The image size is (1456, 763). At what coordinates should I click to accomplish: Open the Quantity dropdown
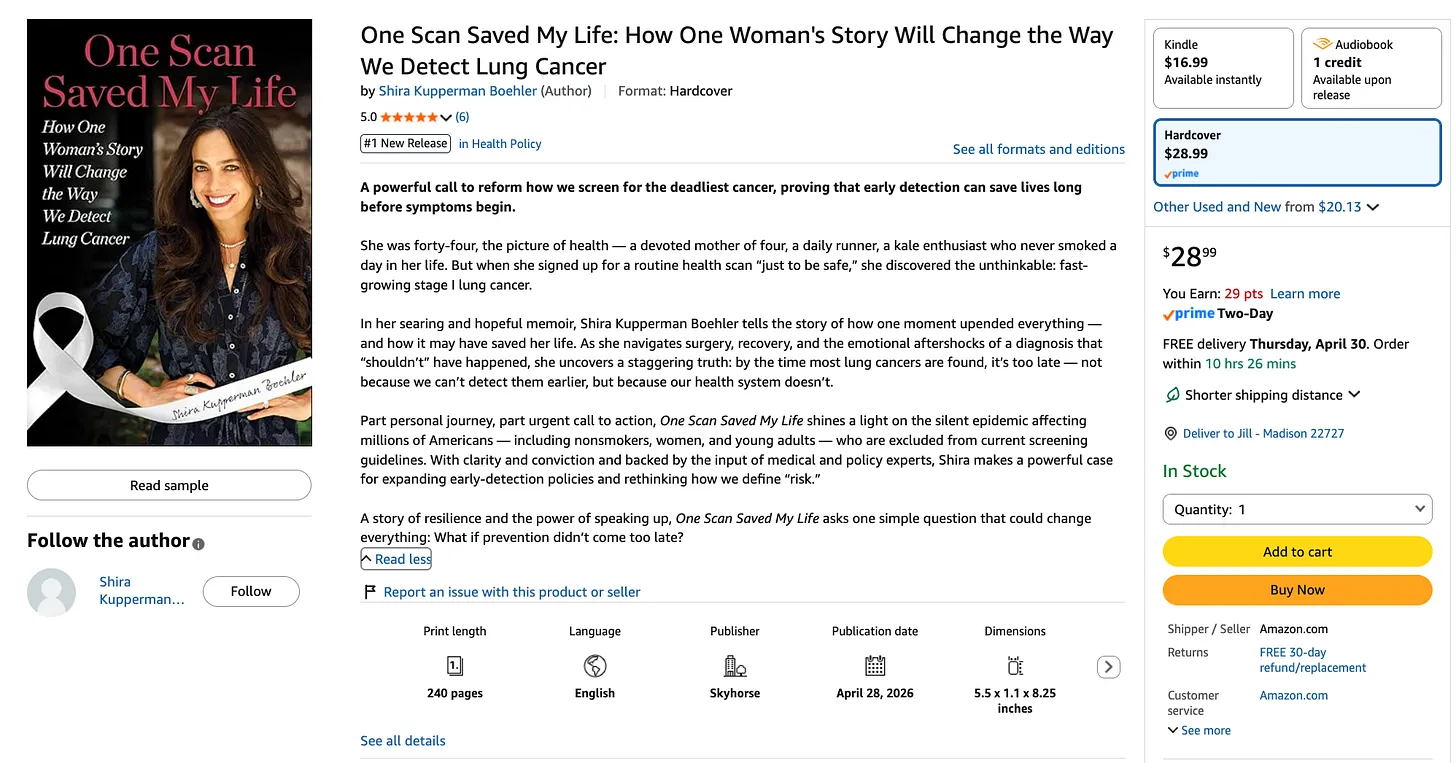coord(1297,509)
